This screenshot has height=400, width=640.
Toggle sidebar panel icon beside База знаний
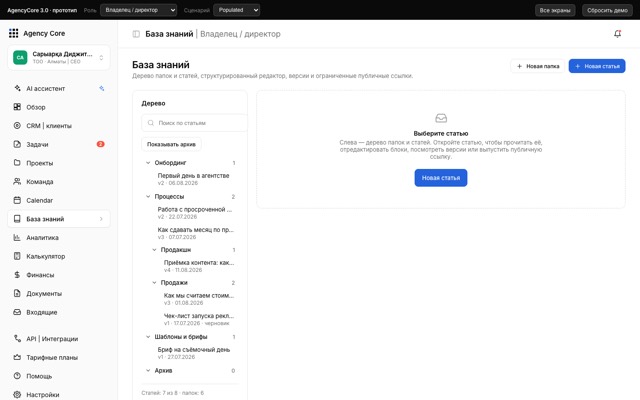point(136,34)
